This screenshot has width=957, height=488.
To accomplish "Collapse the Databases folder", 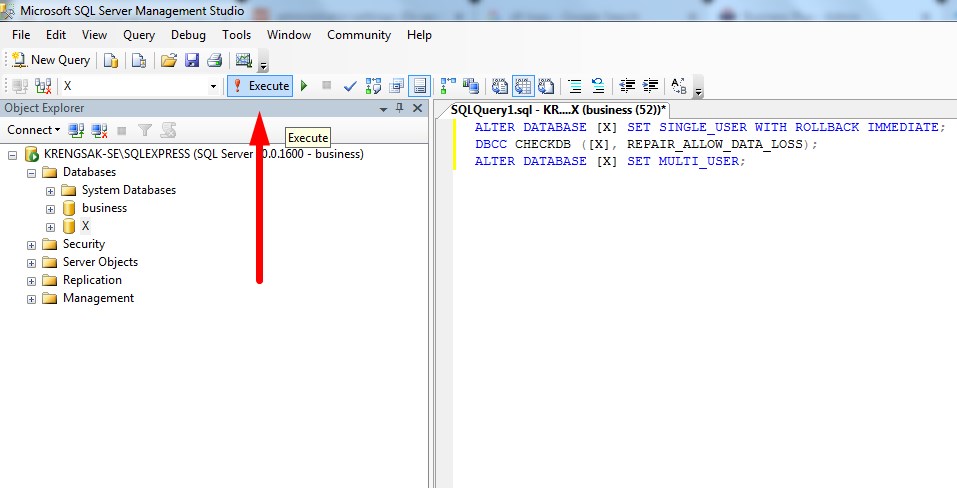I will [x=32, y=173].
